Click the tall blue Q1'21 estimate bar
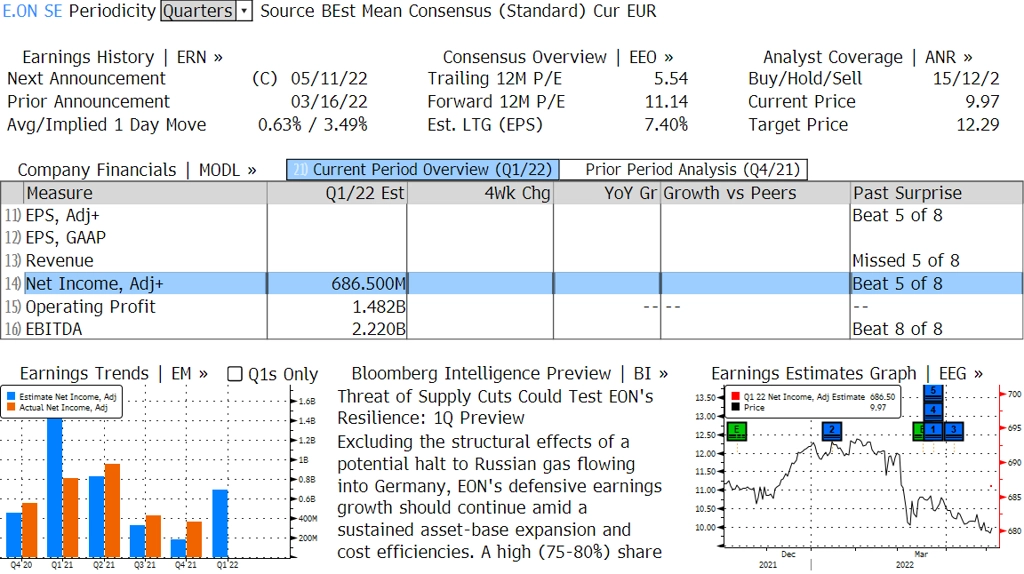This screenshot has height=574, width=1024. (55, 487)
